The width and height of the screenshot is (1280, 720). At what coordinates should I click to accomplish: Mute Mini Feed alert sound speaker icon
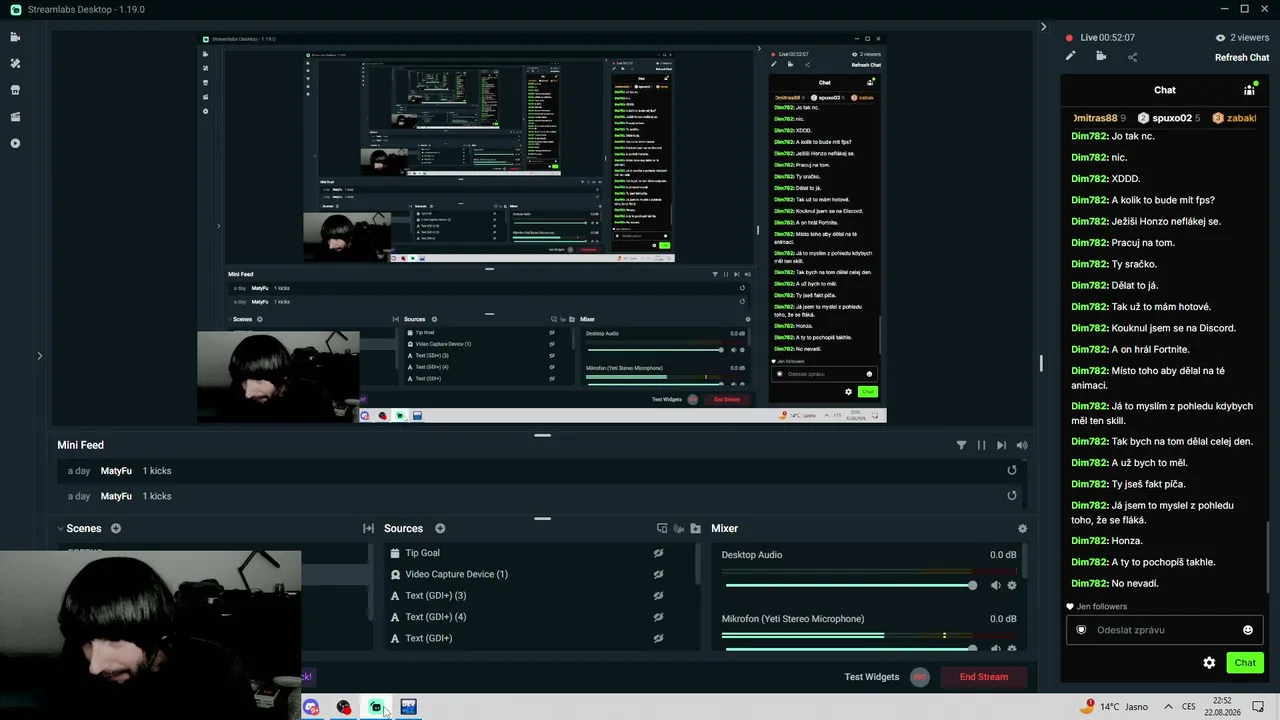pyautogui.click(x=1022, y=445)
